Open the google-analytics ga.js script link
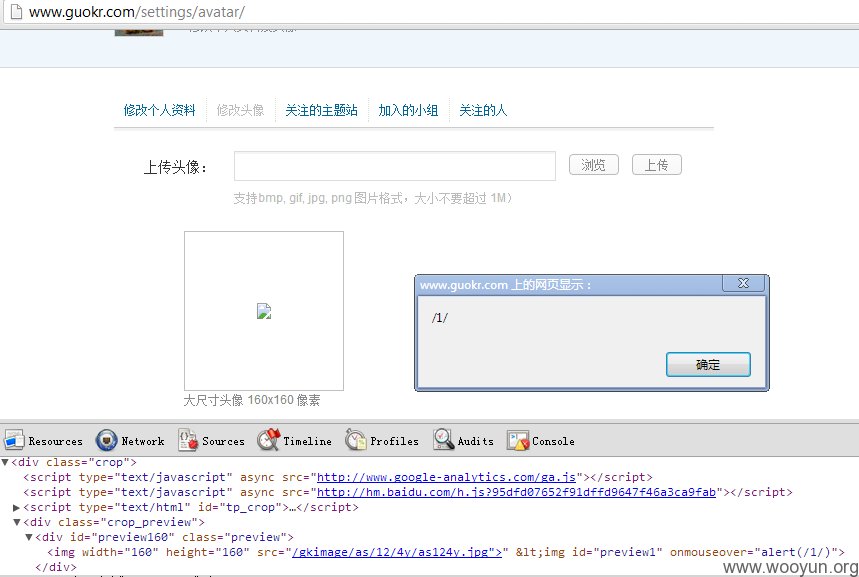Screen dimensions: 859x577 click(x=446, y=477)
